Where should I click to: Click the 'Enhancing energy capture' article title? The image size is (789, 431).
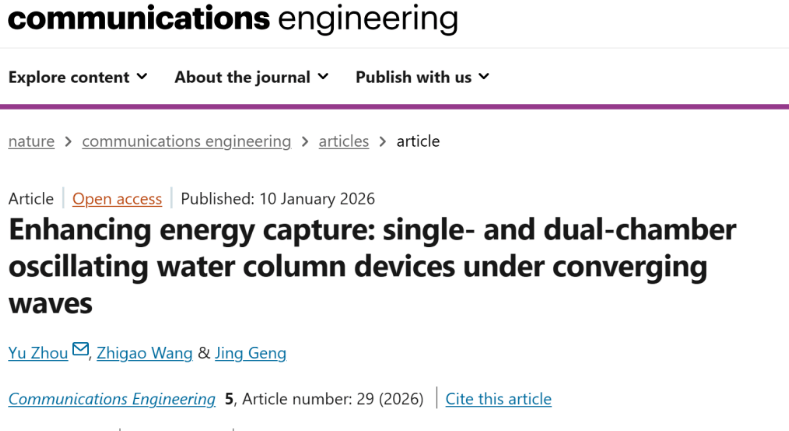pyautogui.click(x=372, y=266)
